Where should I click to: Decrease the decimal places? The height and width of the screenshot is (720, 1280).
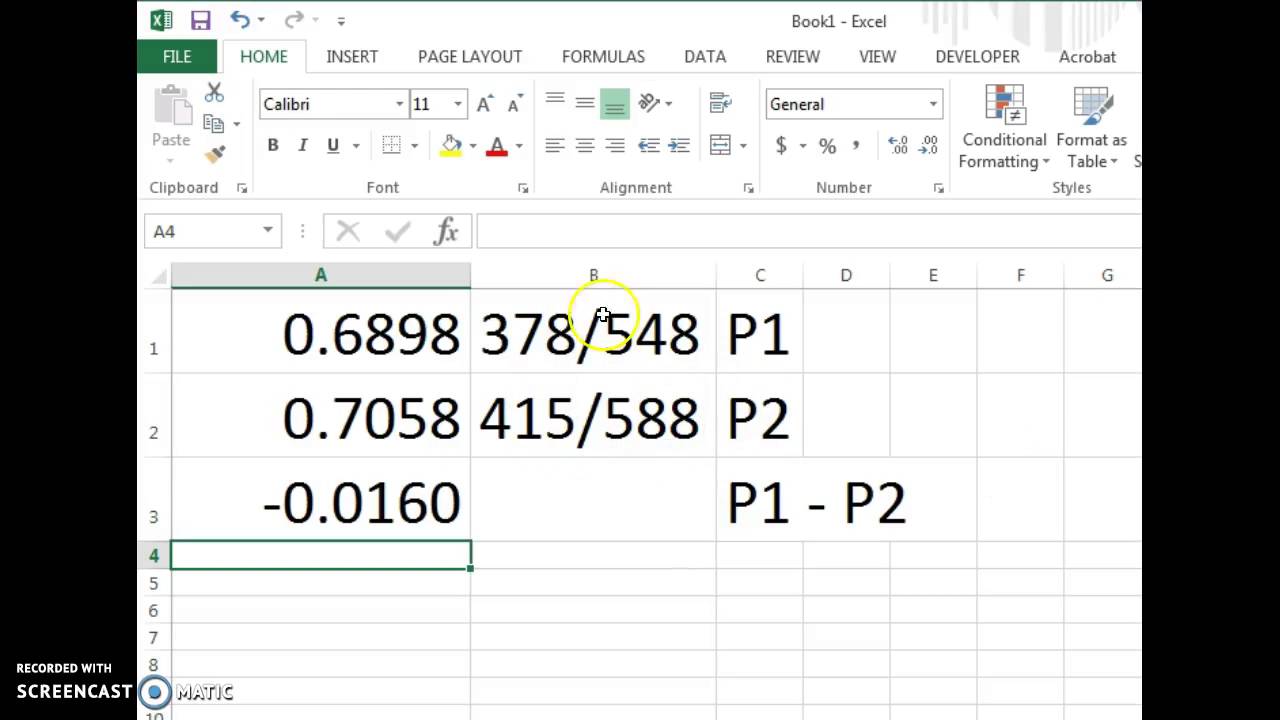(x=930, y=146)
